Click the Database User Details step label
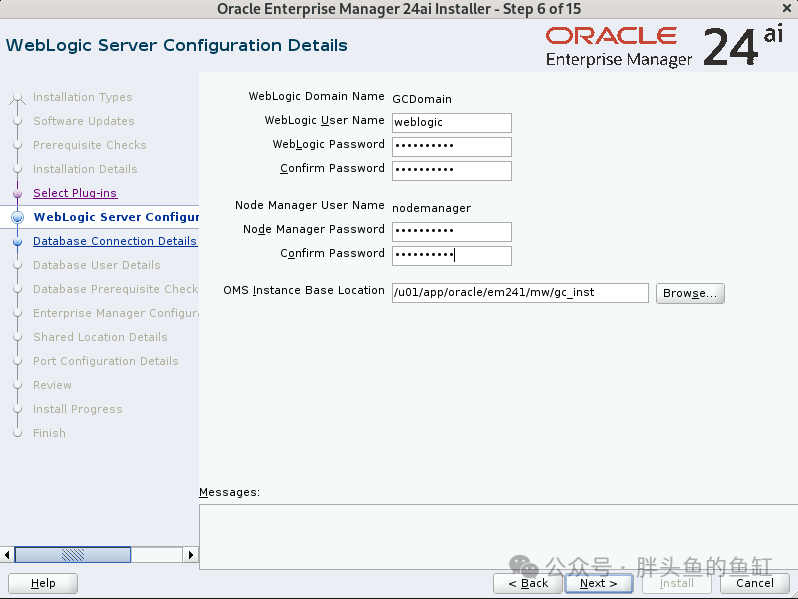The width and height of the screenshot is (798, 599). click(97, 265)
